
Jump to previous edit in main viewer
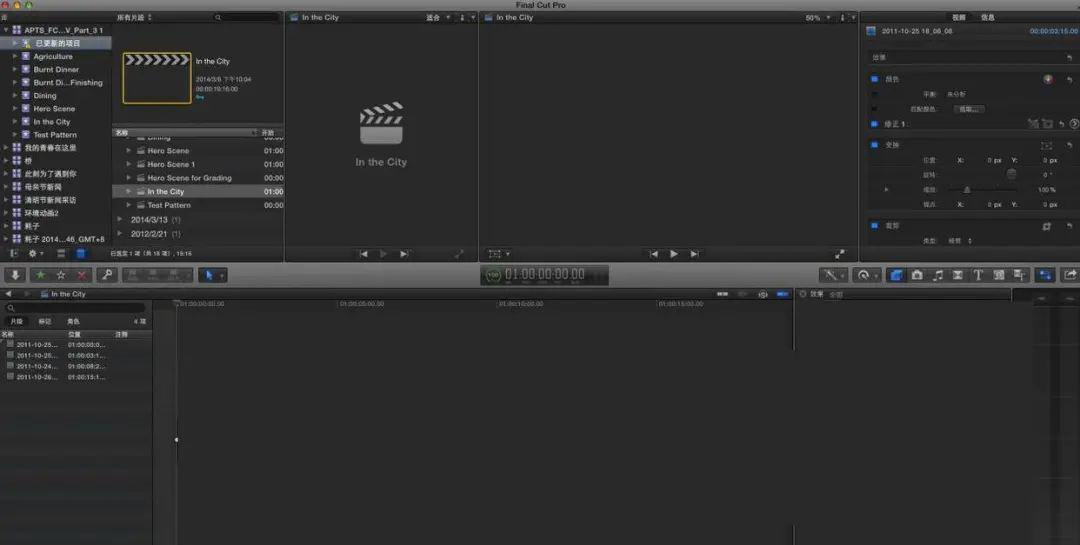[x=653, y=254]
